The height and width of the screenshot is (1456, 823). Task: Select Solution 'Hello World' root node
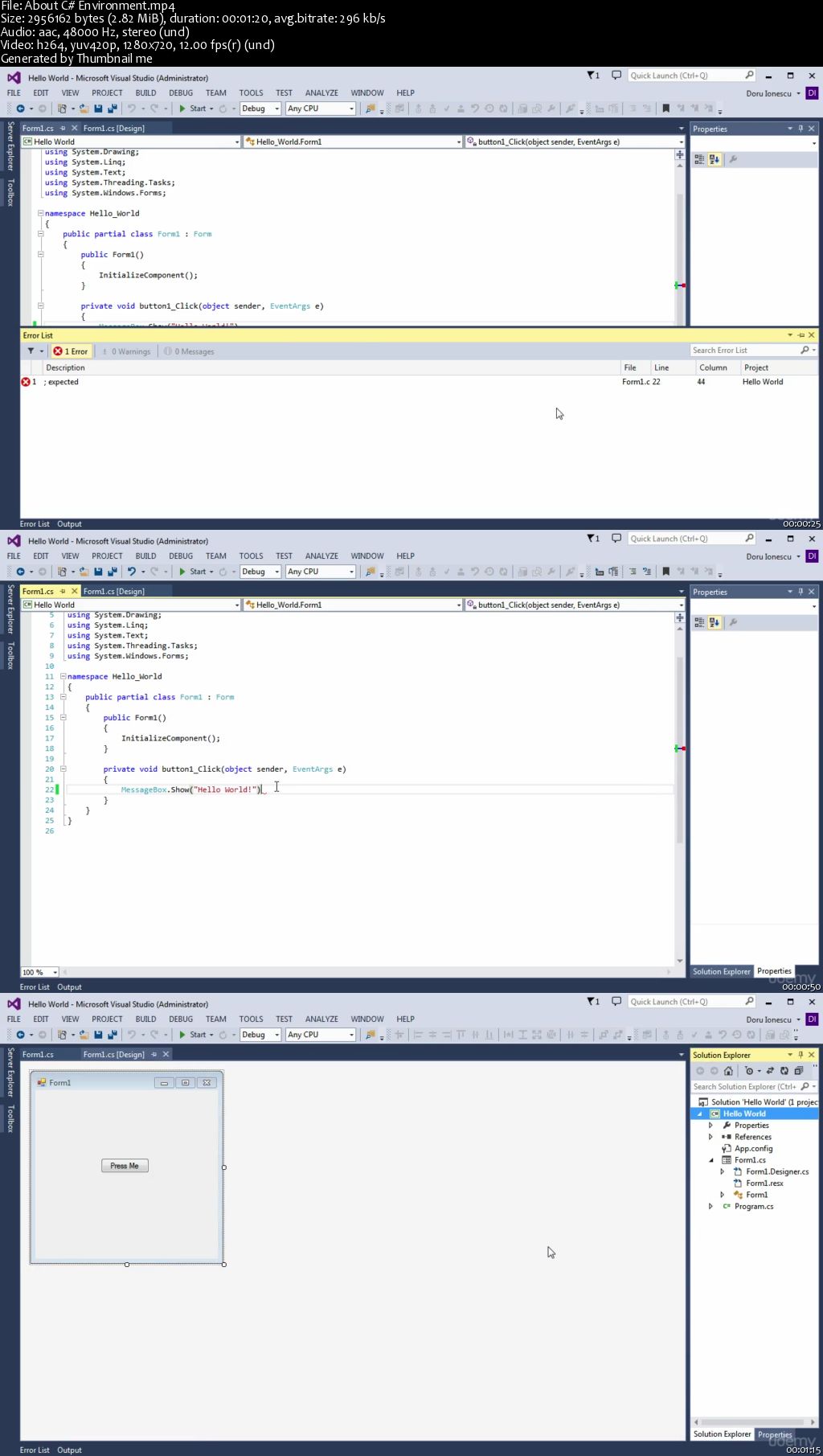pyautogui.click(x=757, y=1101)
